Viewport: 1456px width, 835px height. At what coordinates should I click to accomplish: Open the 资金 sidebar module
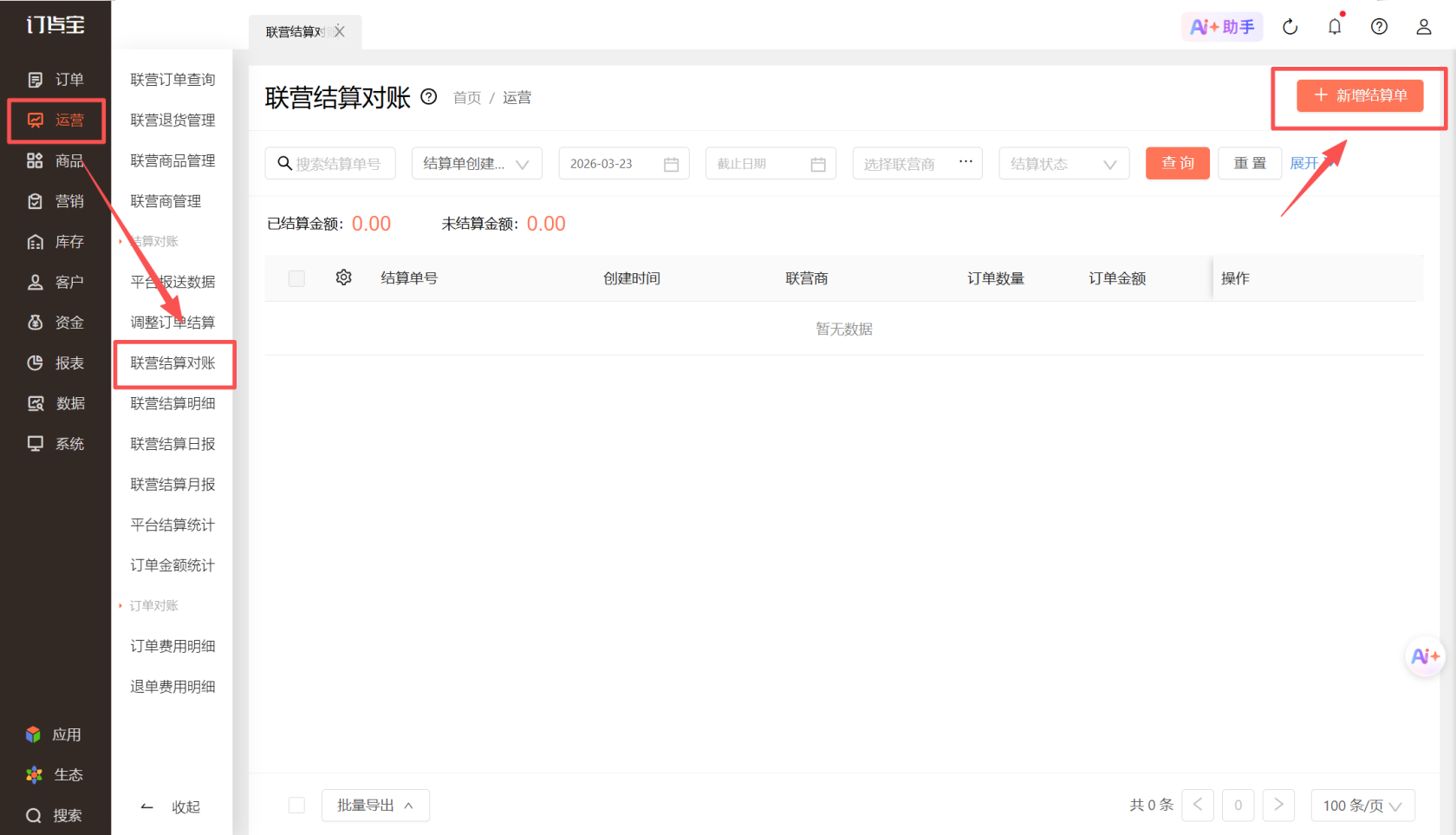(55, 323)
